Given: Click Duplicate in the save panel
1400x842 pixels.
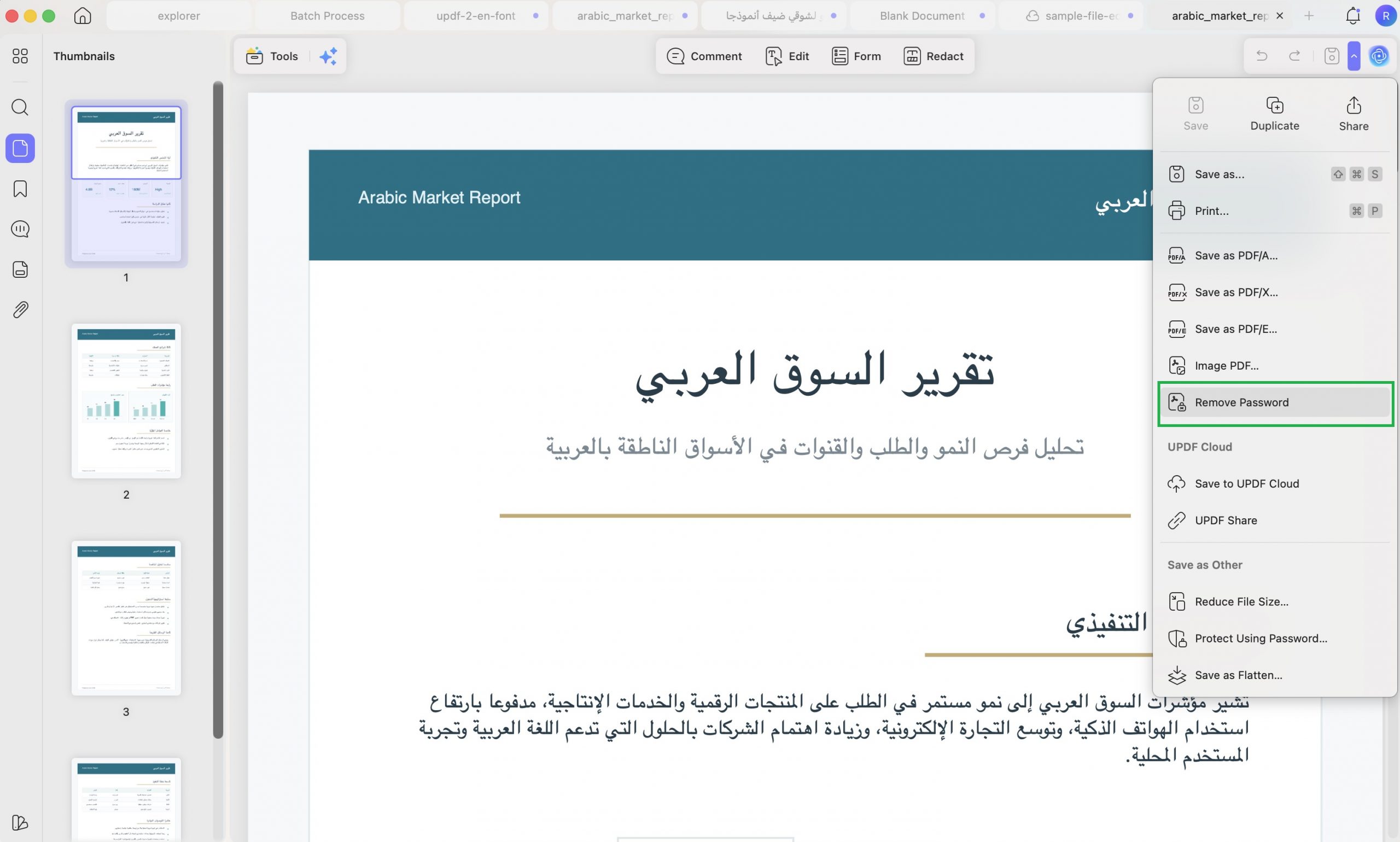Looking at the screenshot, I should coord(1275,114).
